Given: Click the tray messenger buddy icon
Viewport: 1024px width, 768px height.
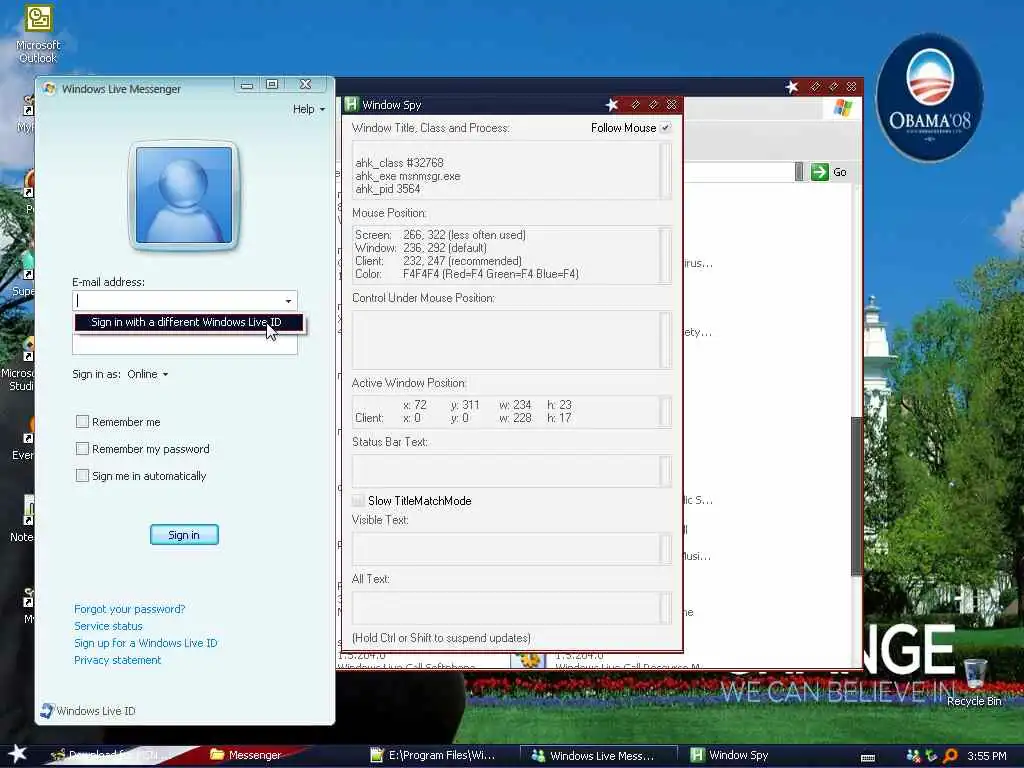Looking at the screenshot, I should [913, 756].
